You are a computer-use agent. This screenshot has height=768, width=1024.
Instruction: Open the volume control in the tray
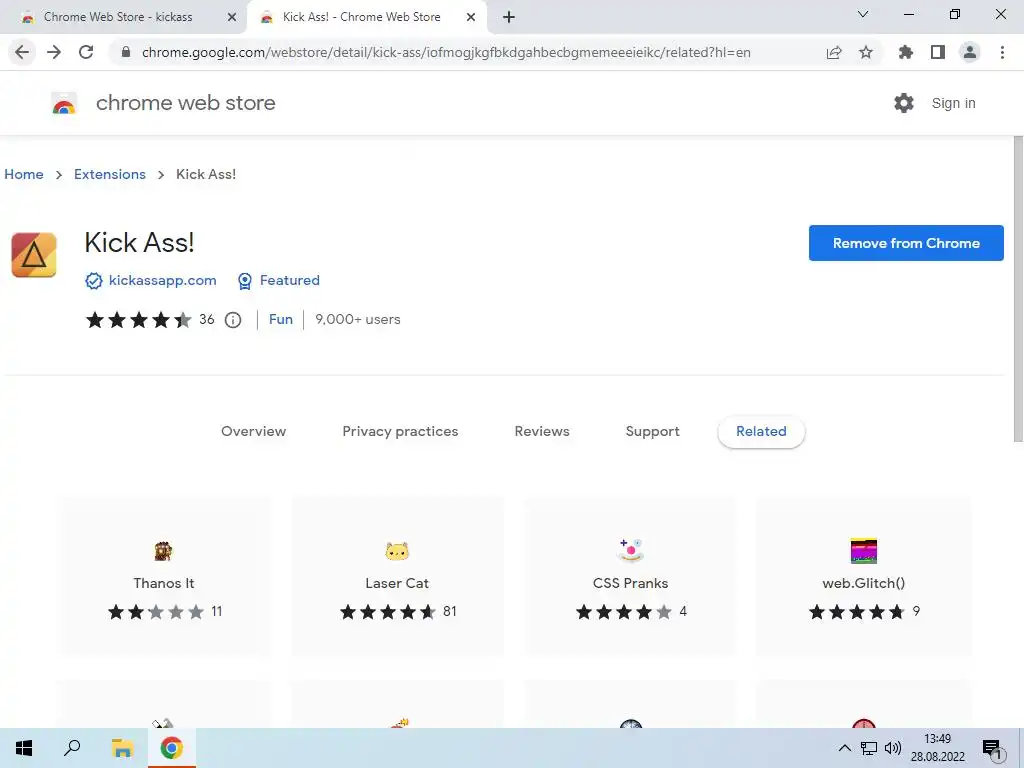click(893, 748)
